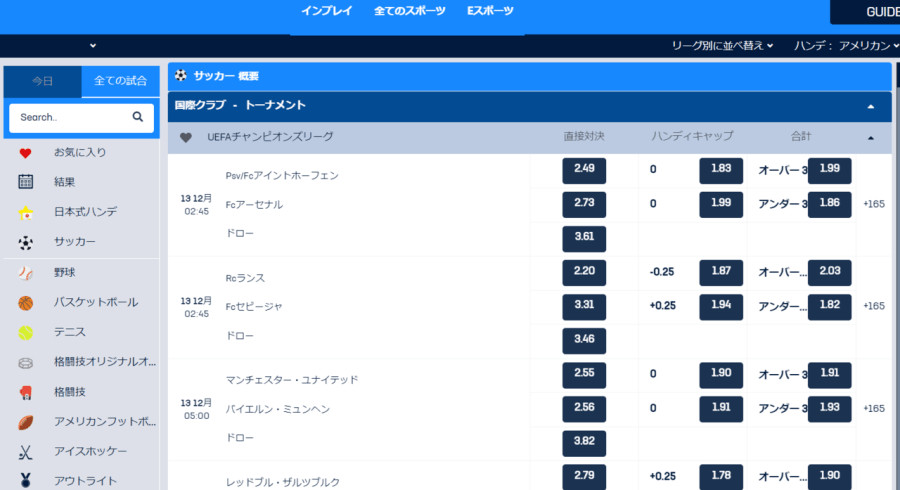Bet PSV win odds 2.49
Screen dimensions: 900x490
584,170
